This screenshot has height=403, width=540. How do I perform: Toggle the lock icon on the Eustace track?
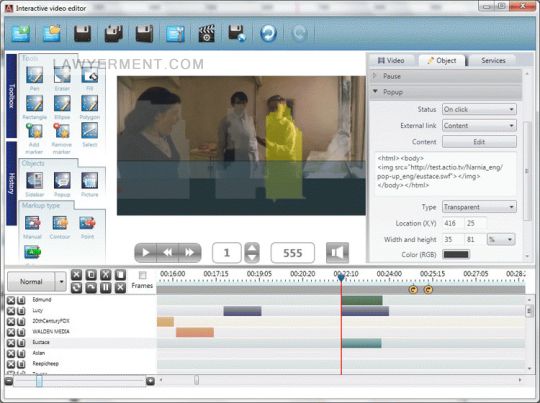pyautogui.click(x=21, y=343)
